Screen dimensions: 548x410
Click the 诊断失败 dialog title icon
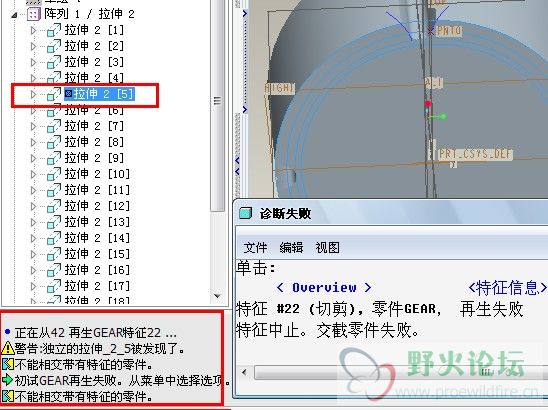tap(245, 213)
